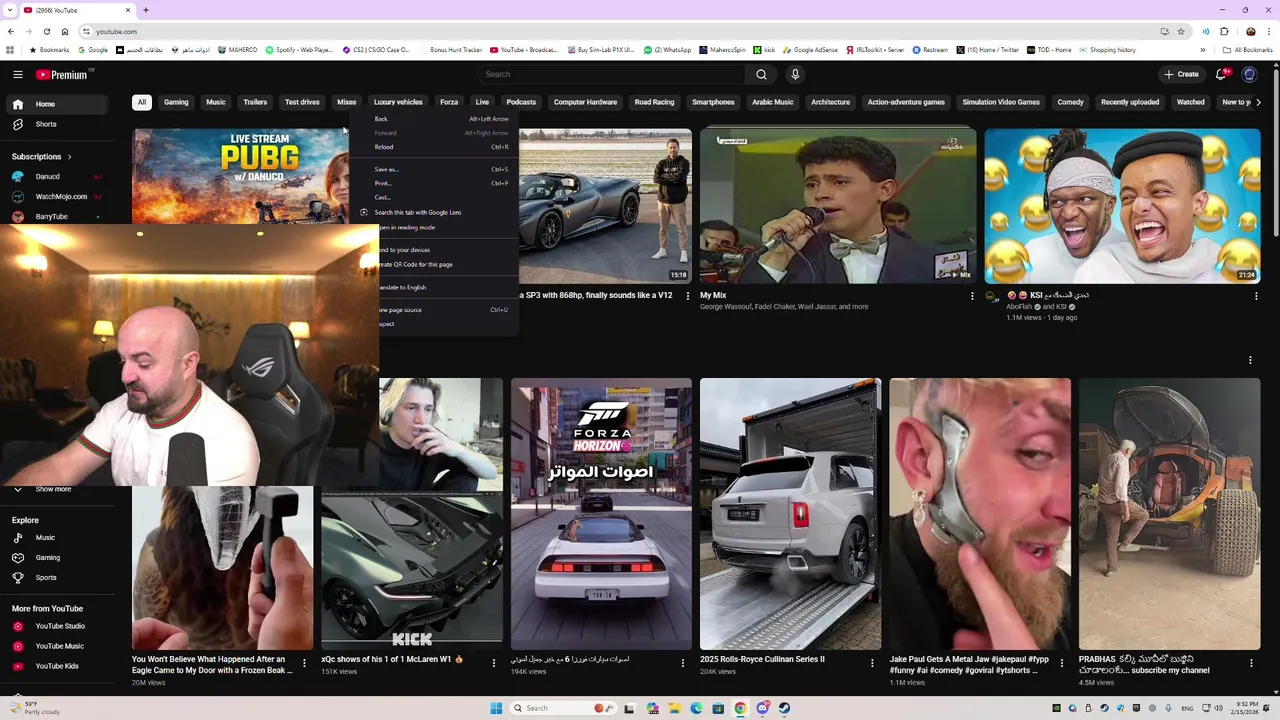Click the Create button
The width and height of the screenshot is (1280, 720).
pos(1181,74)
